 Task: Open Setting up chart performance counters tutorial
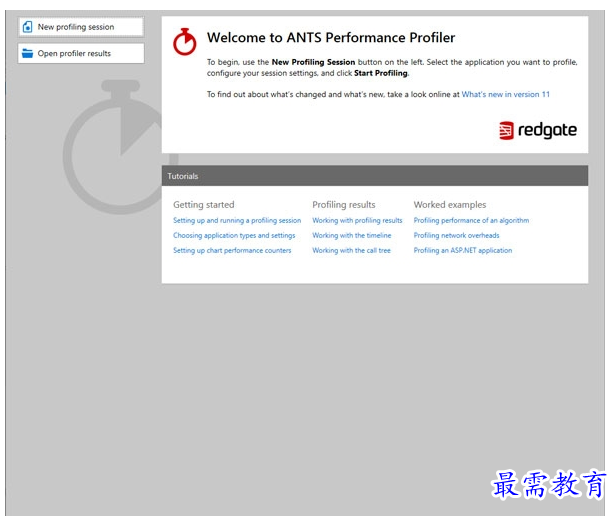coord(232,250)
